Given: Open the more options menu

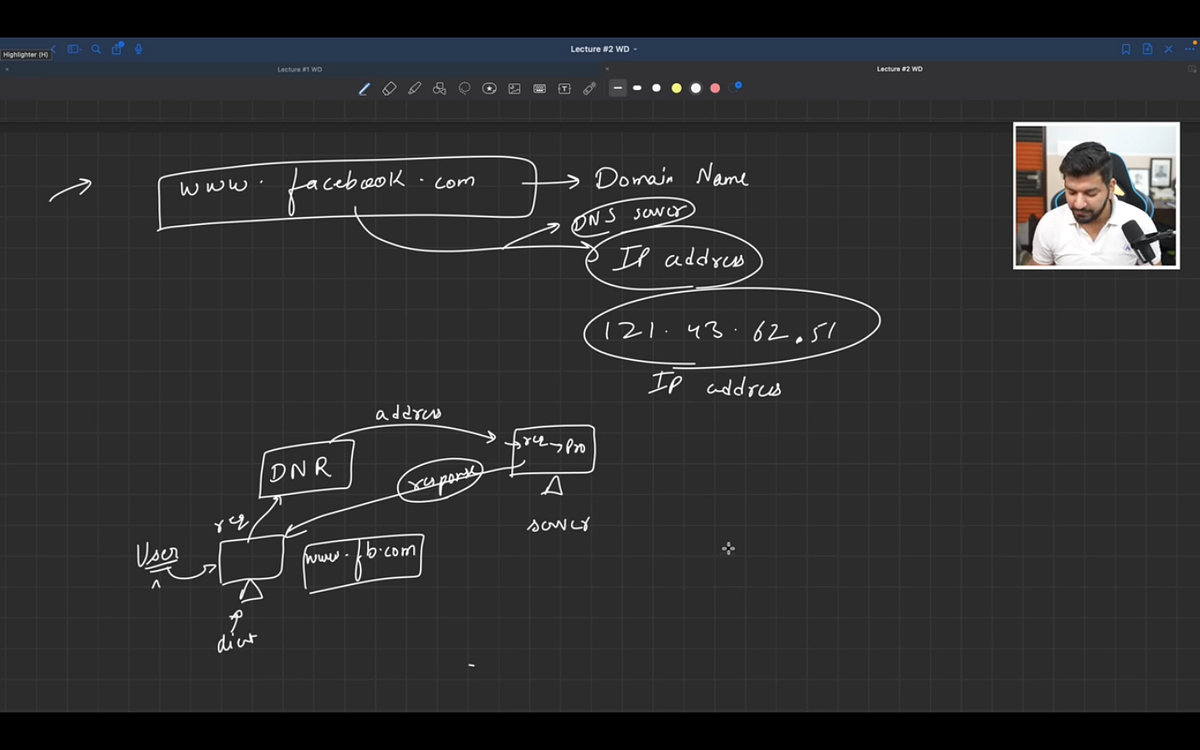Looking at the screenshot, I should (x=1190, y=48).
